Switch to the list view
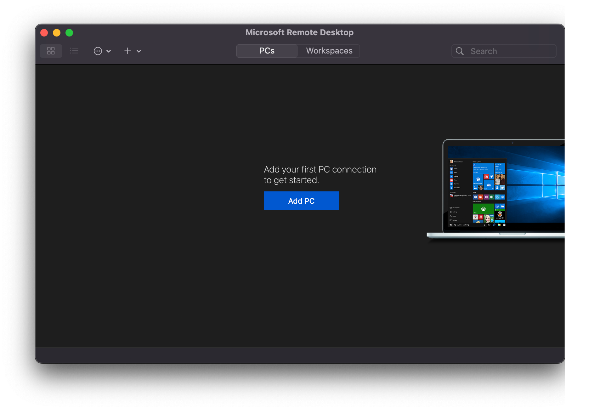The width and height of the screenshot is (600, 409). [x=74, y=51]
